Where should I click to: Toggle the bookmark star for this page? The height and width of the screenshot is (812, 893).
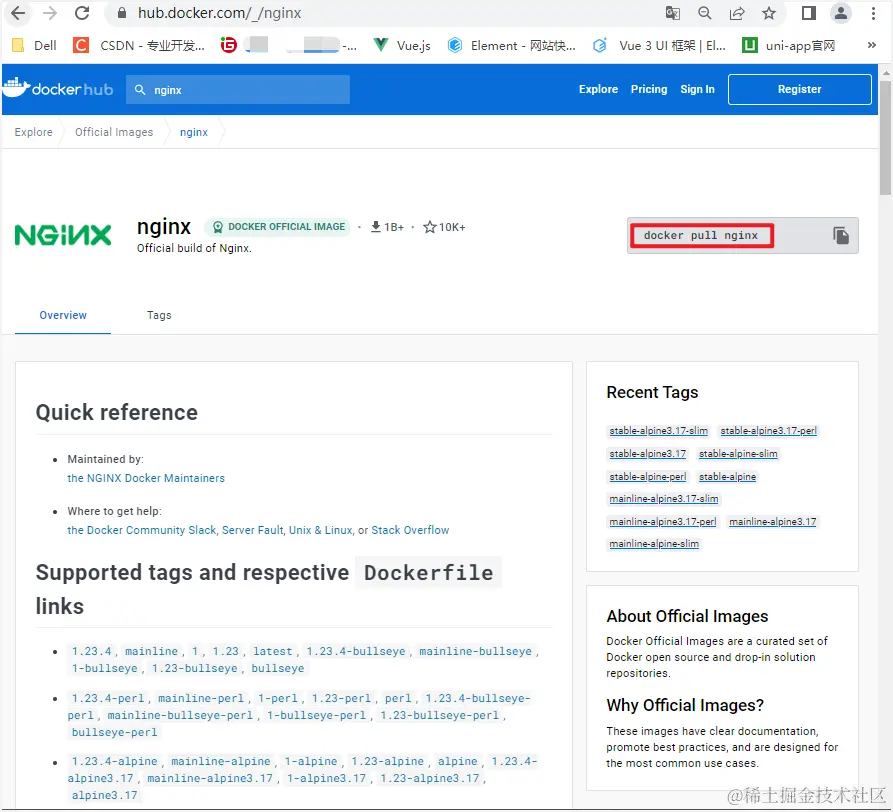coord(769,13)
